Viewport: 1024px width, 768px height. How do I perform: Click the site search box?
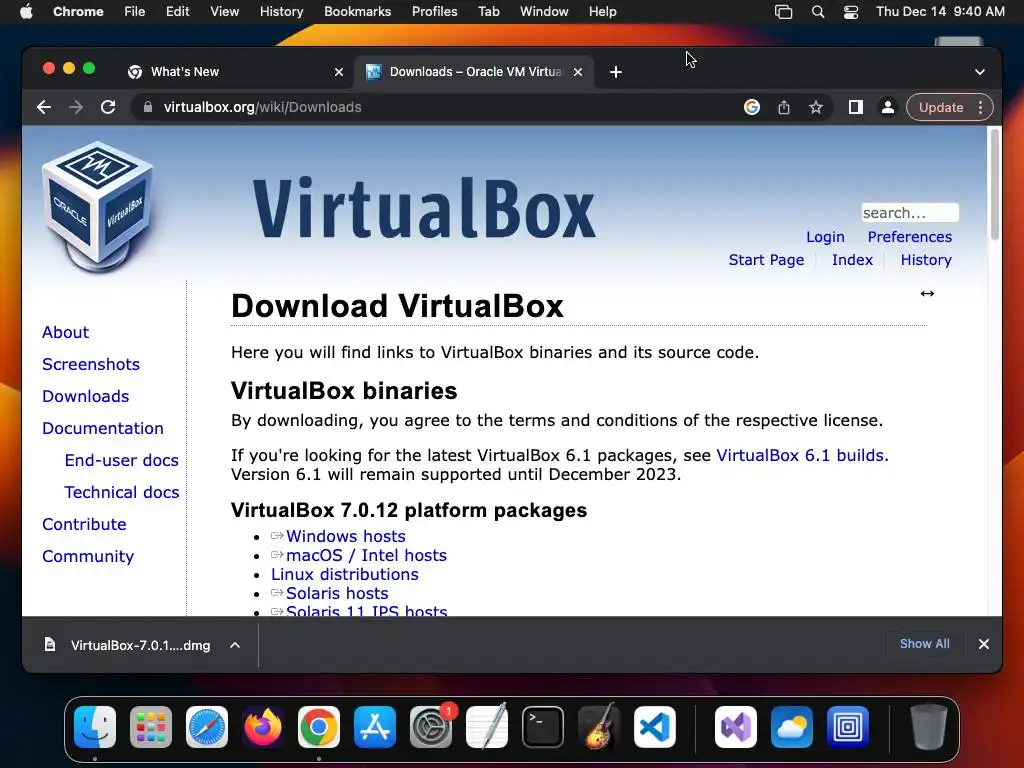tap(910, 213)
